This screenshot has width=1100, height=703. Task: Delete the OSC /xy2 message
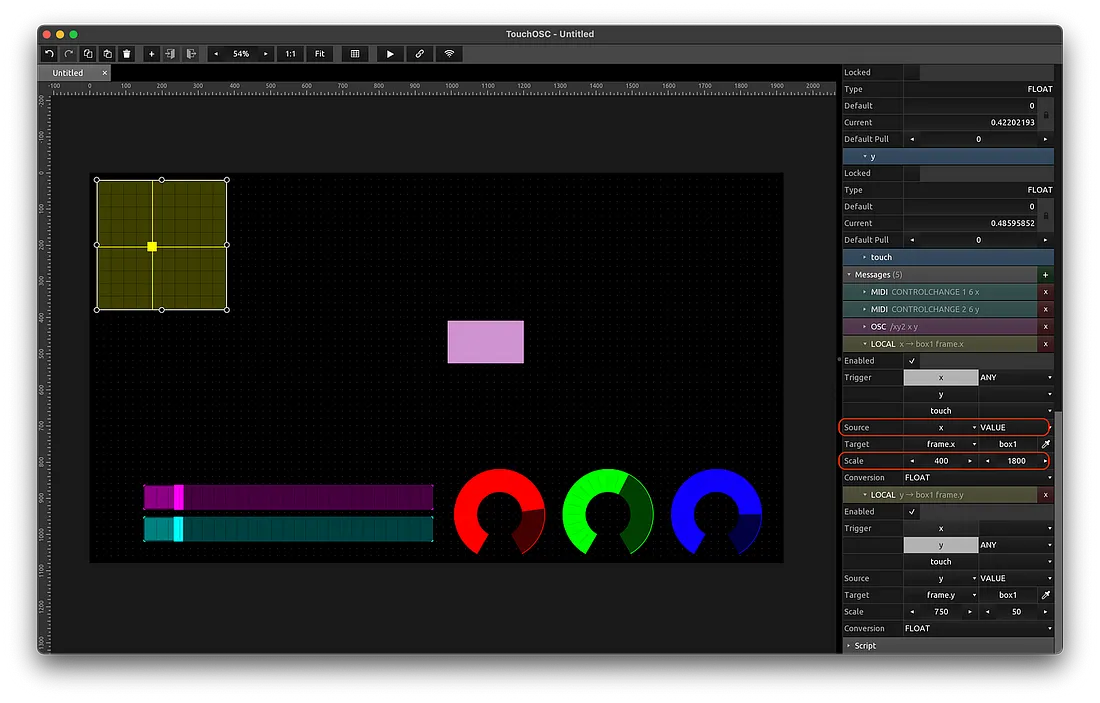[1046, 326]
